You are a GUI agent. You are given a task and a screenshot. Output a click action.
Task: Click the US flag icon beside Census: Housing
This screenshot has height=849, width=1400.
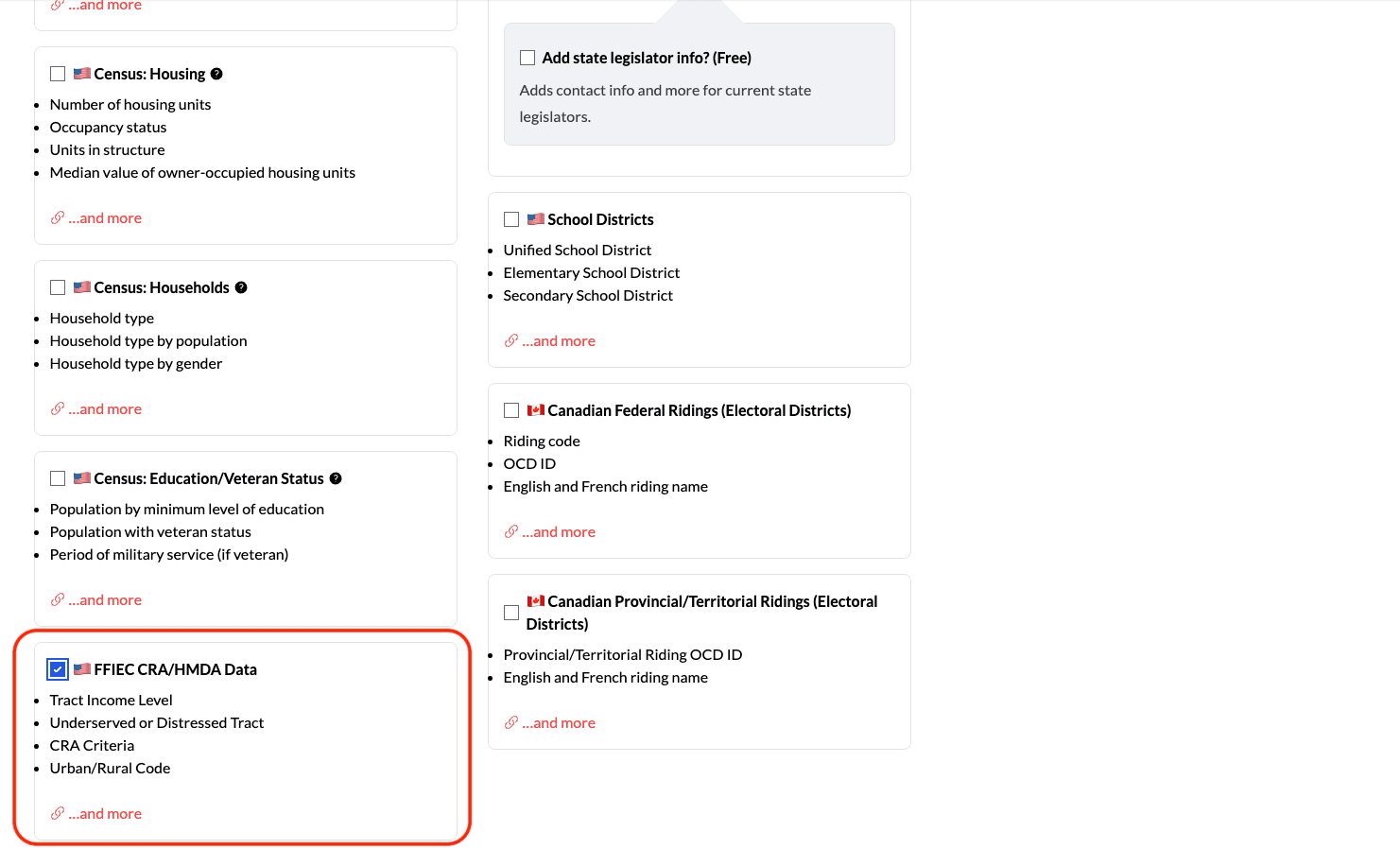pyautogui.click(x=81, y=73)
